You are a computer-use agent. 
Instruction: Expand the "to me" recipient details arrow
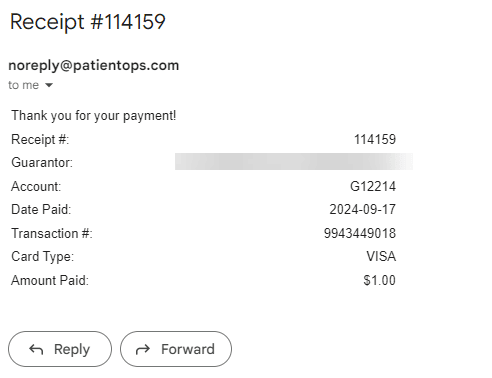pos(49,85)
